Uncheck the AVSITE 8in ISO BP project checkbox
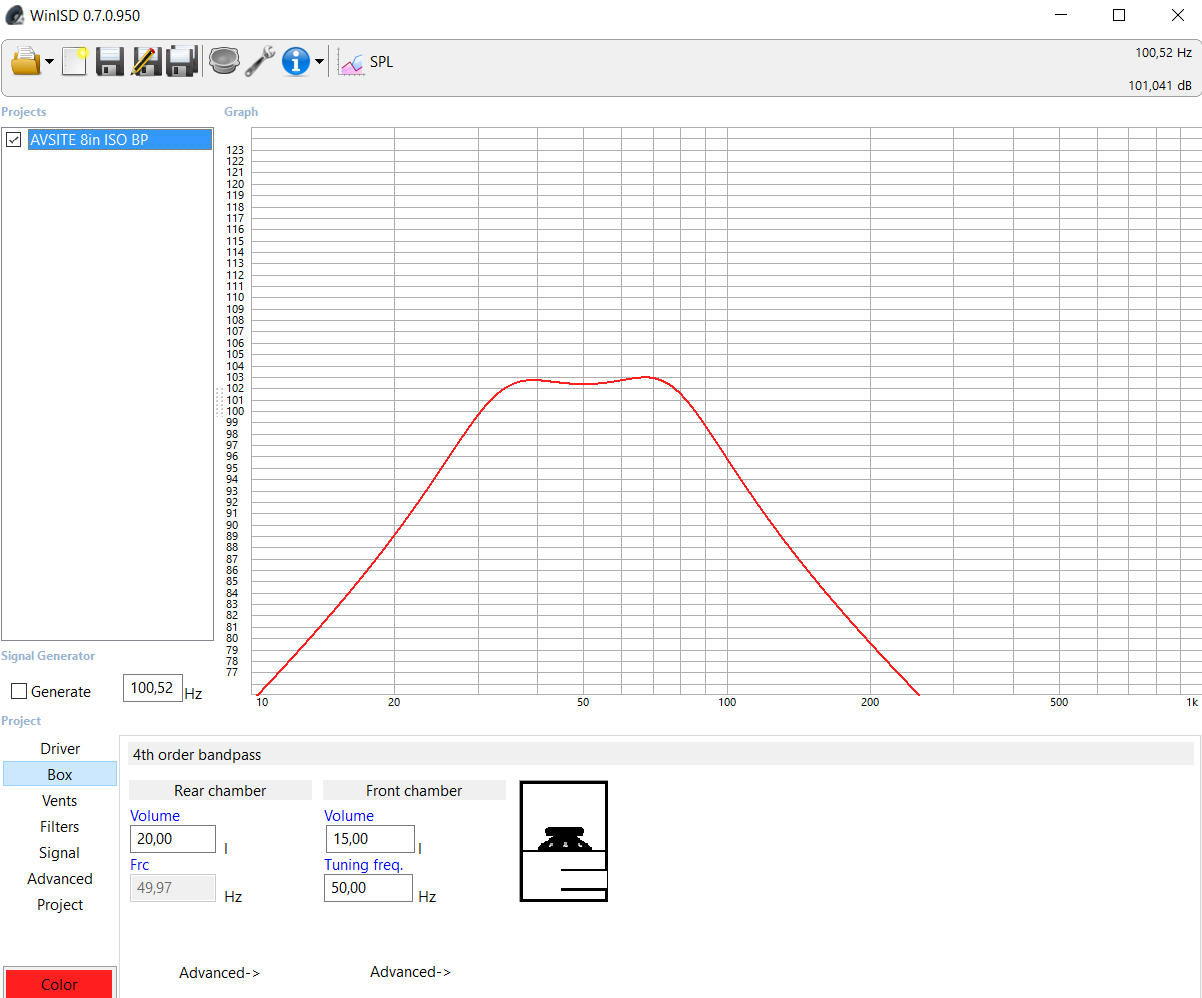Image resolution: width=1202 pixels, height=998 pixels. click(14, 140)
